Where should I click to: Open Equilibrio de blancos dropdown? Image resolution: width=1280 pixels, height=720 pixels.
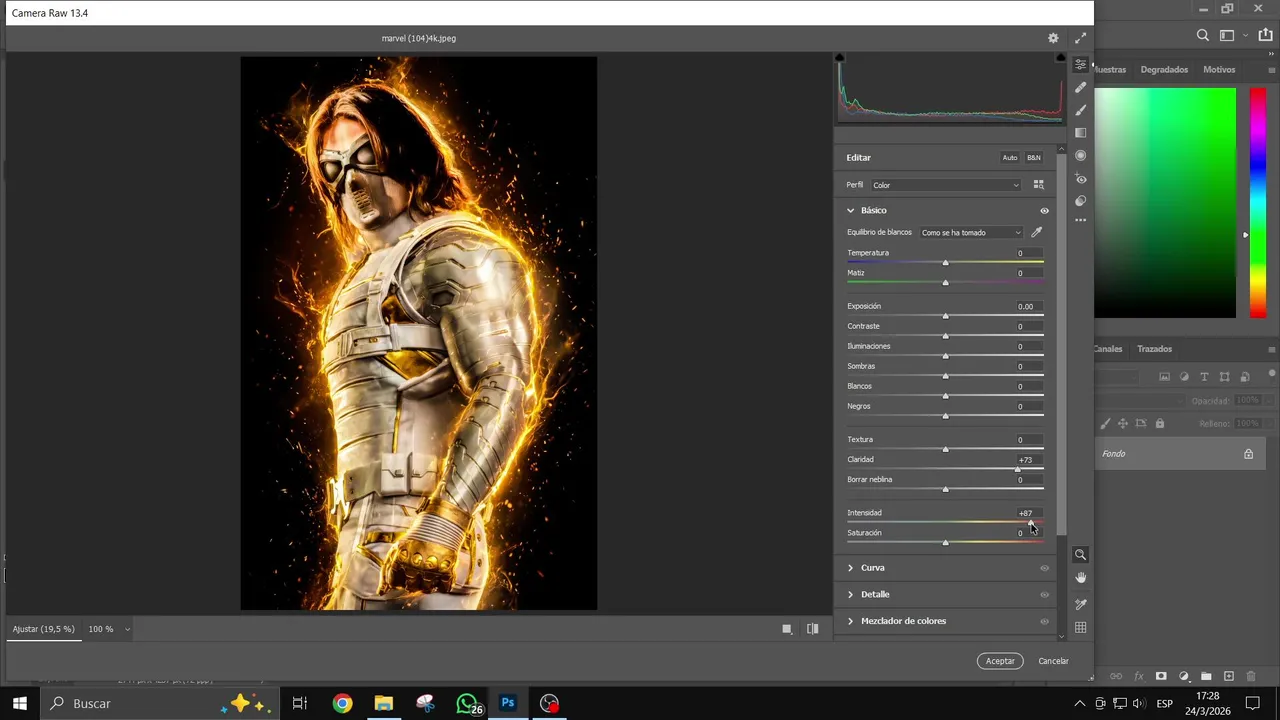pos(971,233)
